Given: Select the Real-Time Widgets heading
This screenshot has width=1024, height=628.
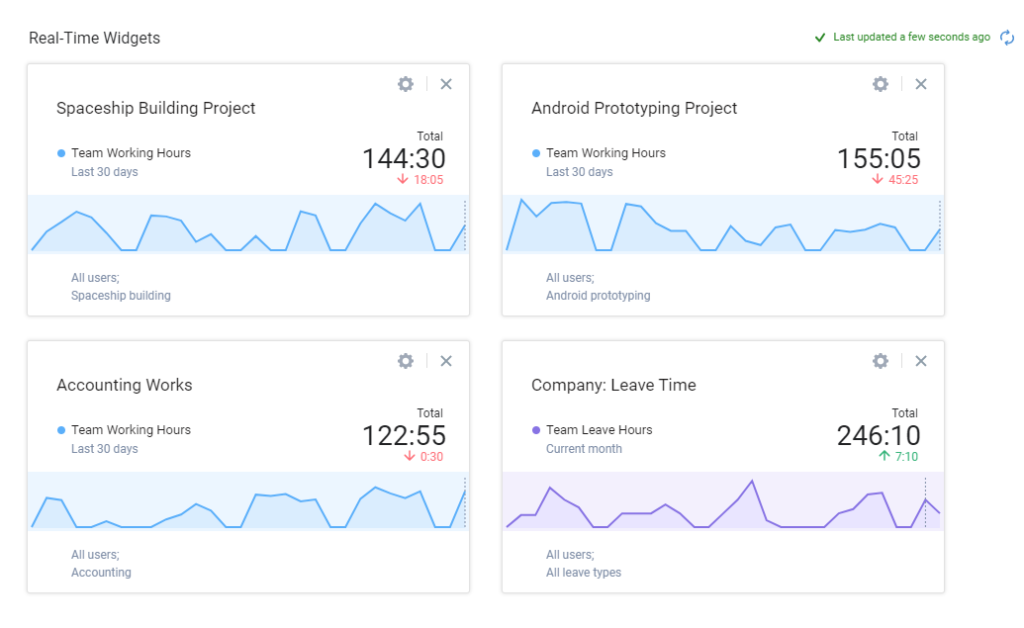Looking at the screenshot, I should (94, 38).
